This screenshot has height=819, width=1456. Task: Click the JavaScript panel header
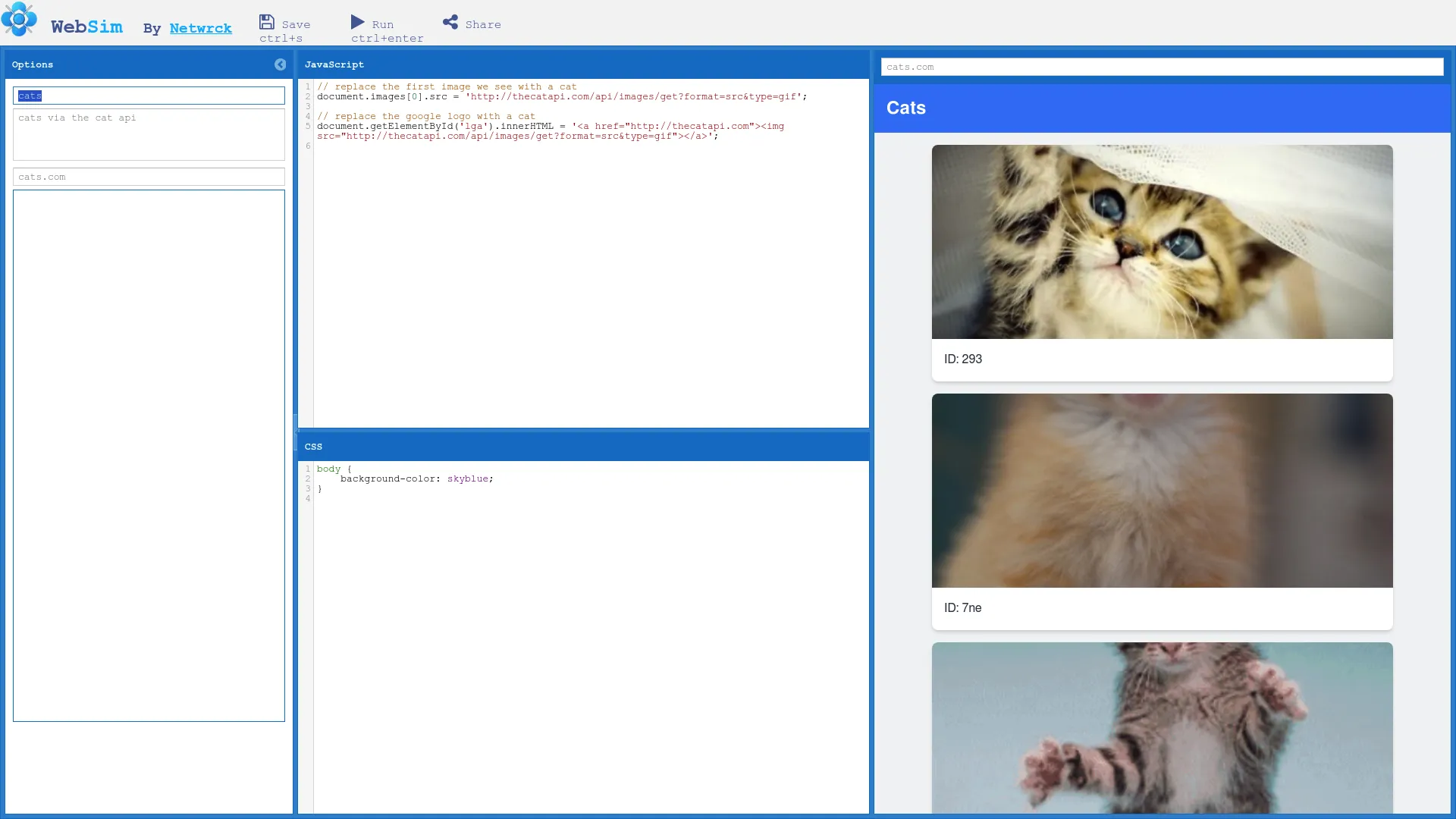pyautogui.click(x=583, y=64)
